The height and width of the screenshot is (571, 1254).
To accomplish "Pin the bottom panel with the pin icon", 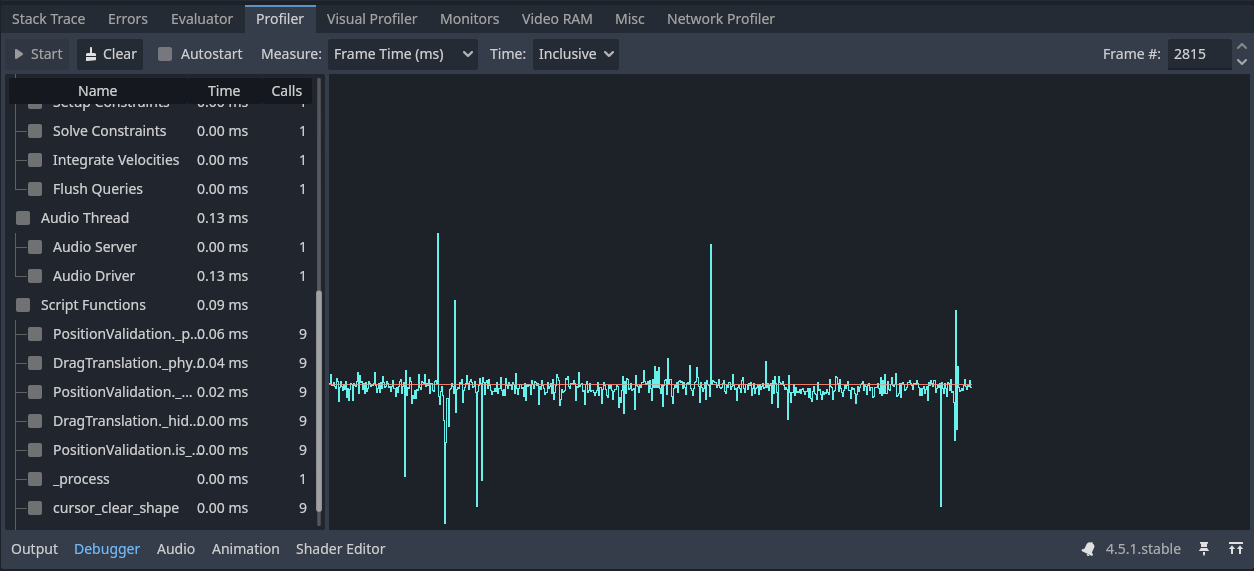I will [1204, 549].
